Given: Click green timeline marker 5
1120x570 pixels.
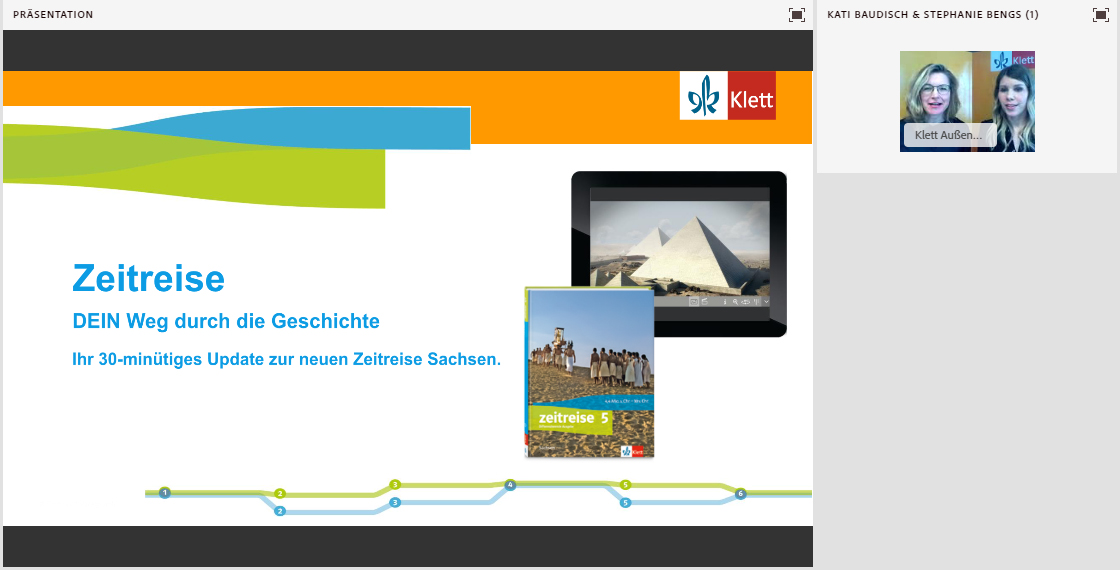Looking at the screenshot, I should pyautogui.click(x=626, y=485).
